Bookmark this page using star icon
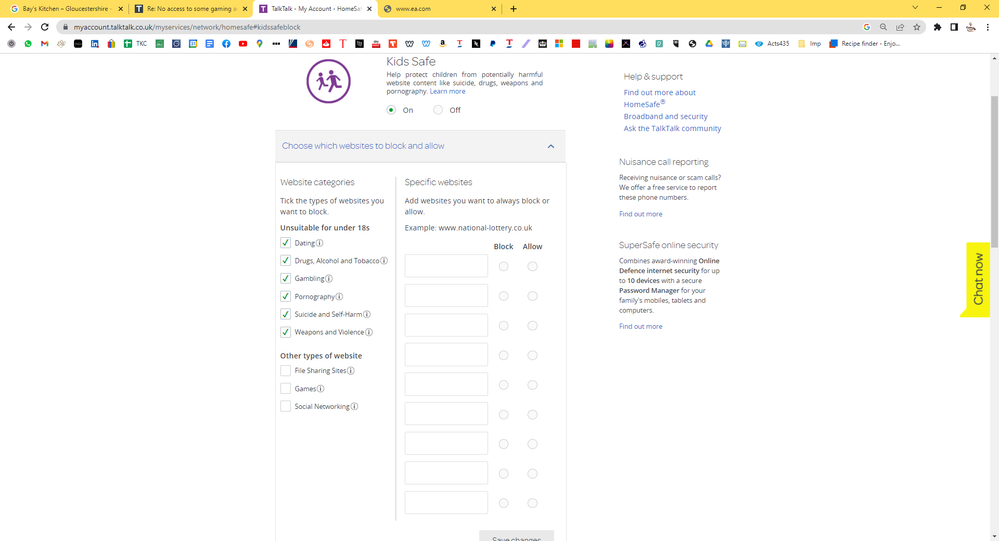999x541 pixels. [916, 27]
